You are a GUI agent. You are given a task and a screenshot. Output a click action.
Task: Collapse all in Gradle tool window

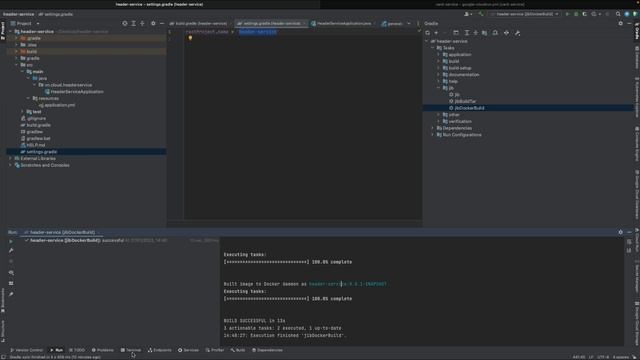pos(476,33)
